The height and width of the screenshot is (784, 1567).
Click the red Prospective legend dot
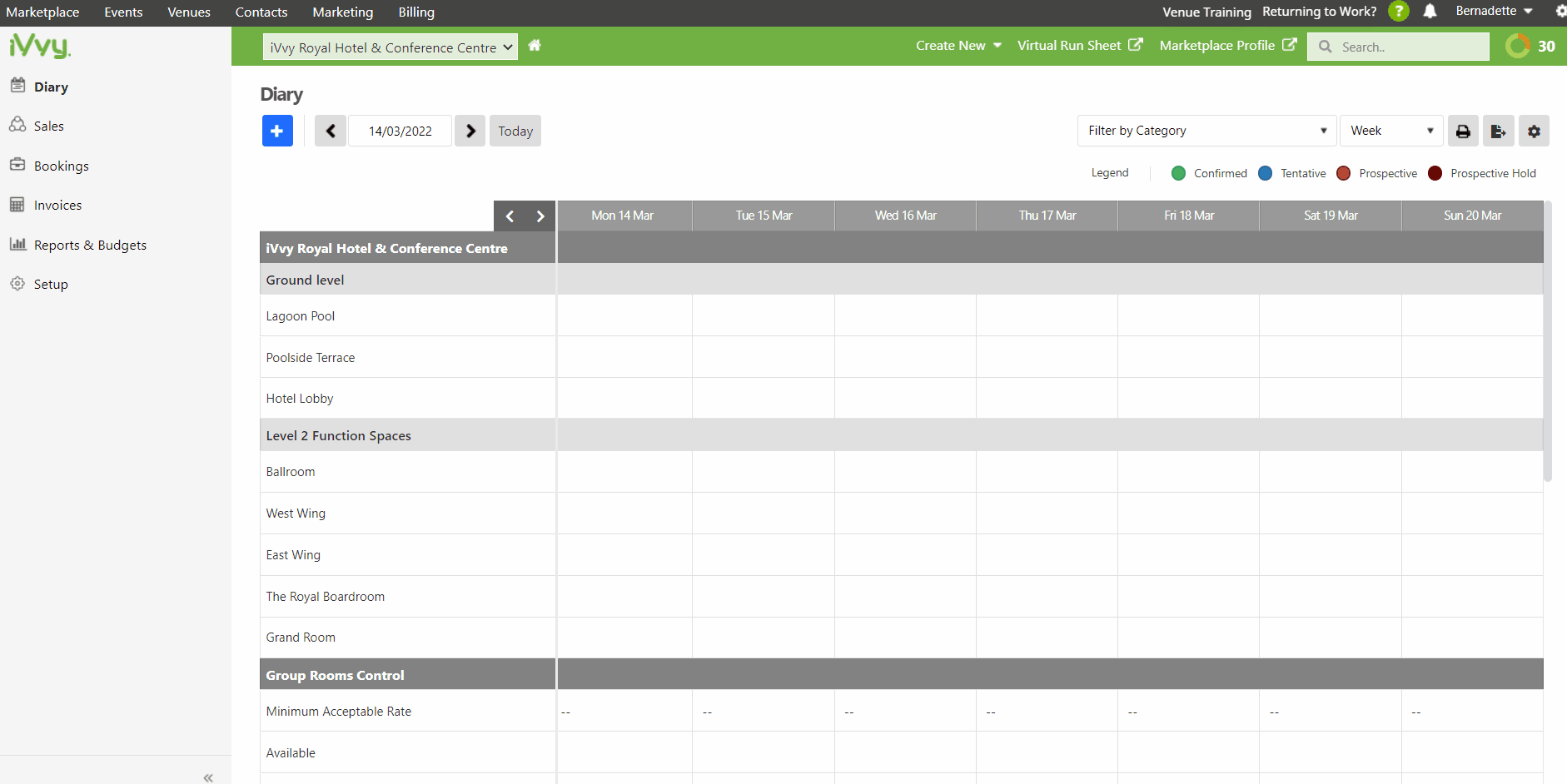[x=1343, y=173]
